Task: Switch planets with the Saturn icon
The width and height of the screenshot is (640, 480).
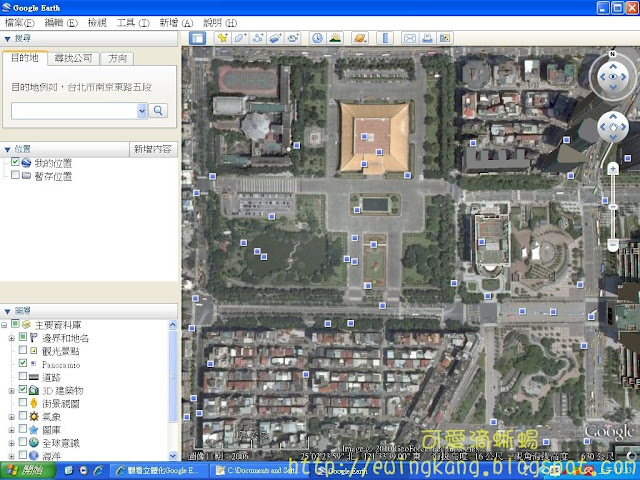Action: click(360, 38)
